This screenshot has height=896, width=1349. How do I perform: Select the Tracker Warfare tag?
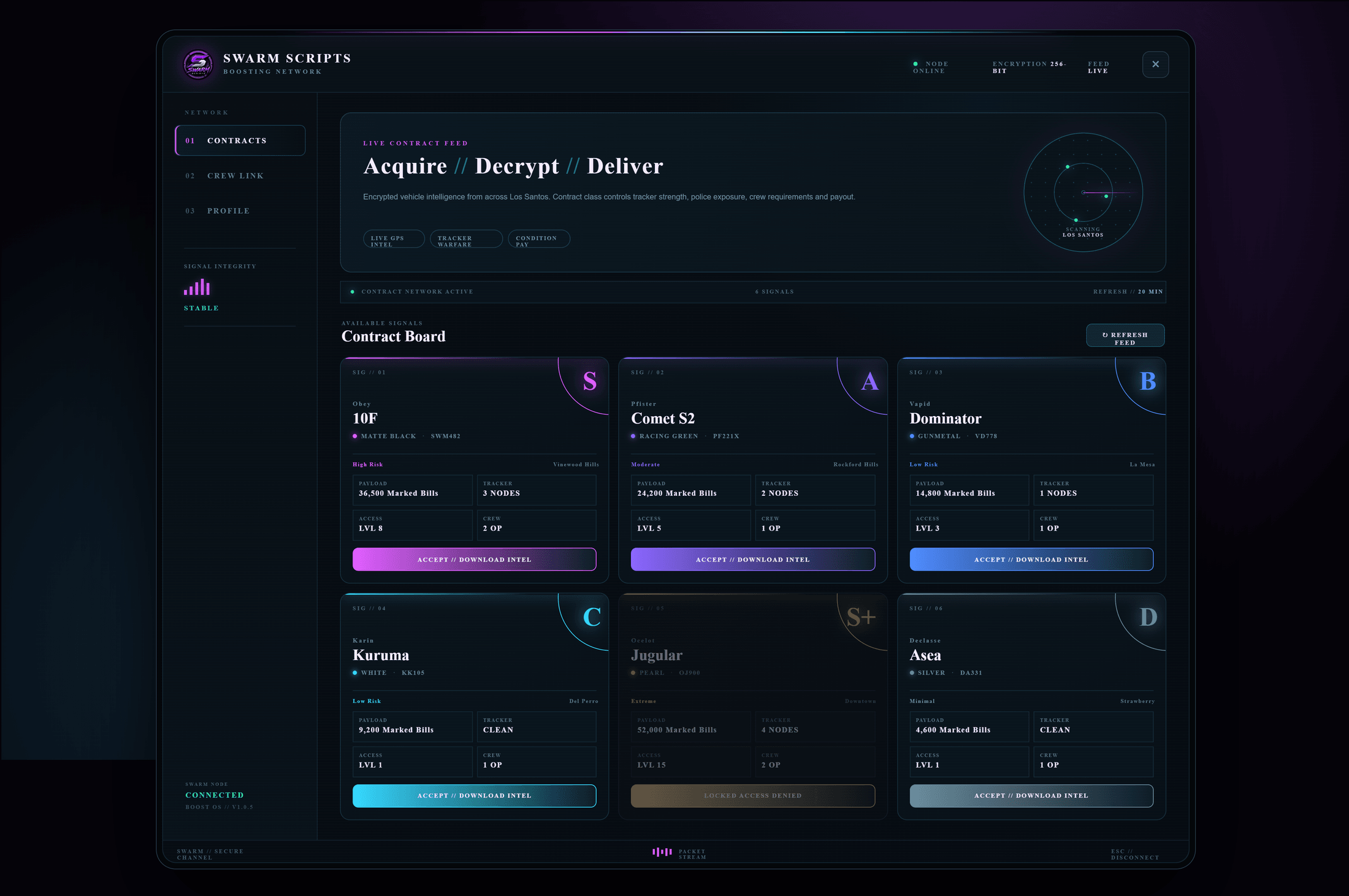pyautogui.click(x=466, y=239)
